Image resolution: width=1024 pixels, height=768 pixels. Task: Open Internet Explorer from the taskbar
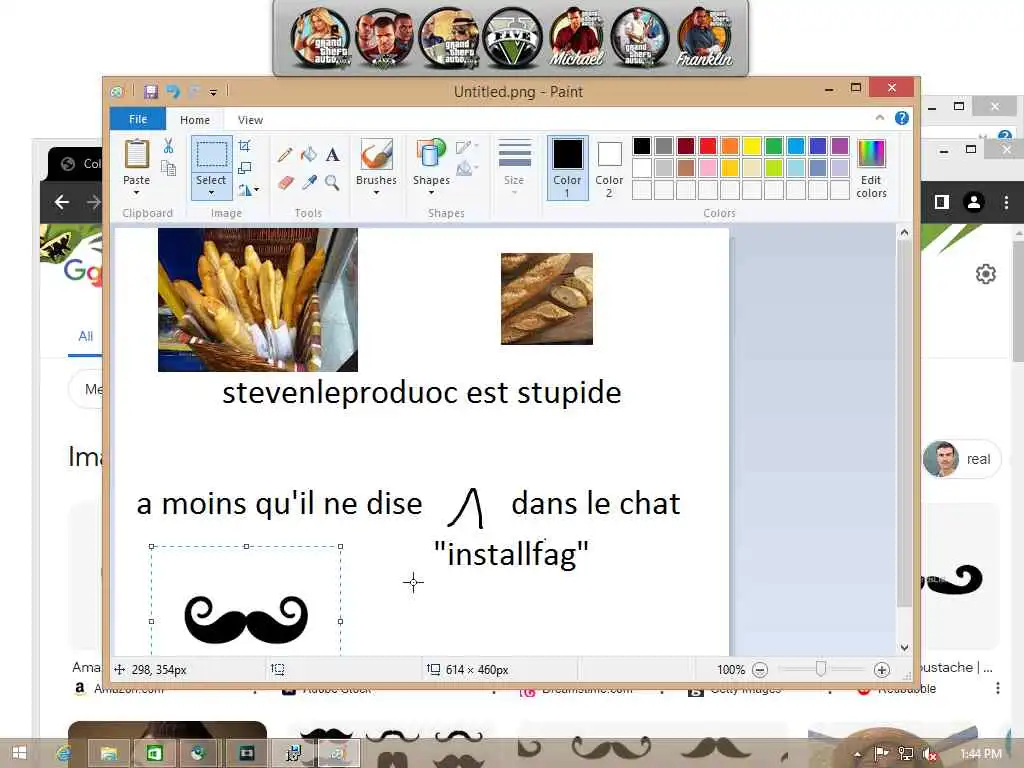(x=64, y=753)
